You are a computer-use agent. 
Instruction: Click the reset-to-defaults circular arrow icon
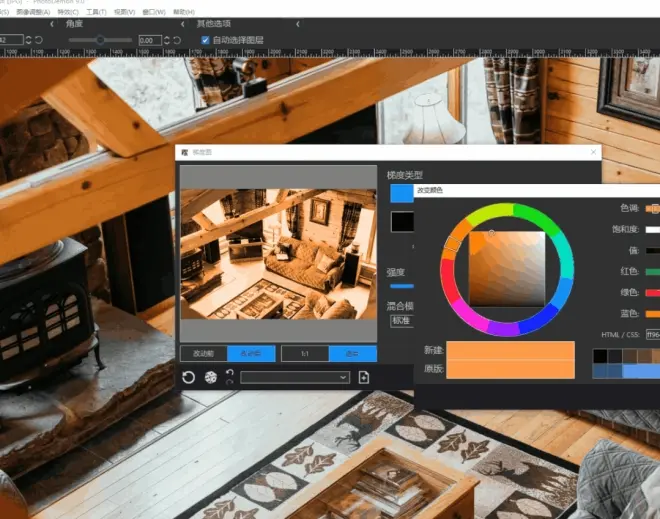click(x=189, y=377)
